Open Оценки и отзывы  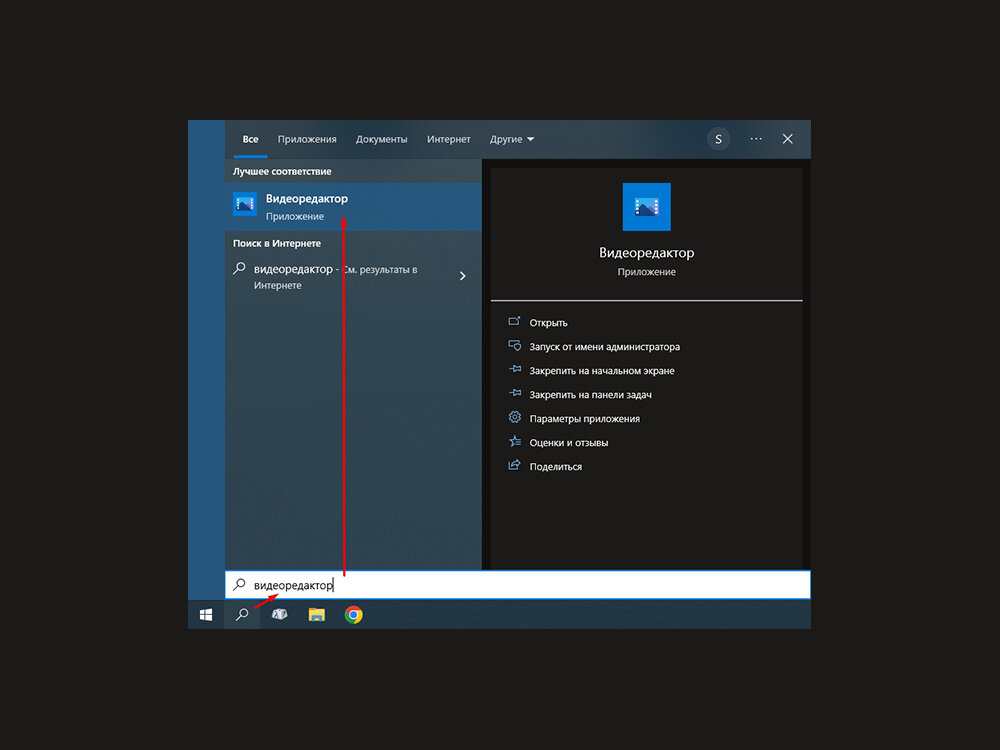pos(569,443)
